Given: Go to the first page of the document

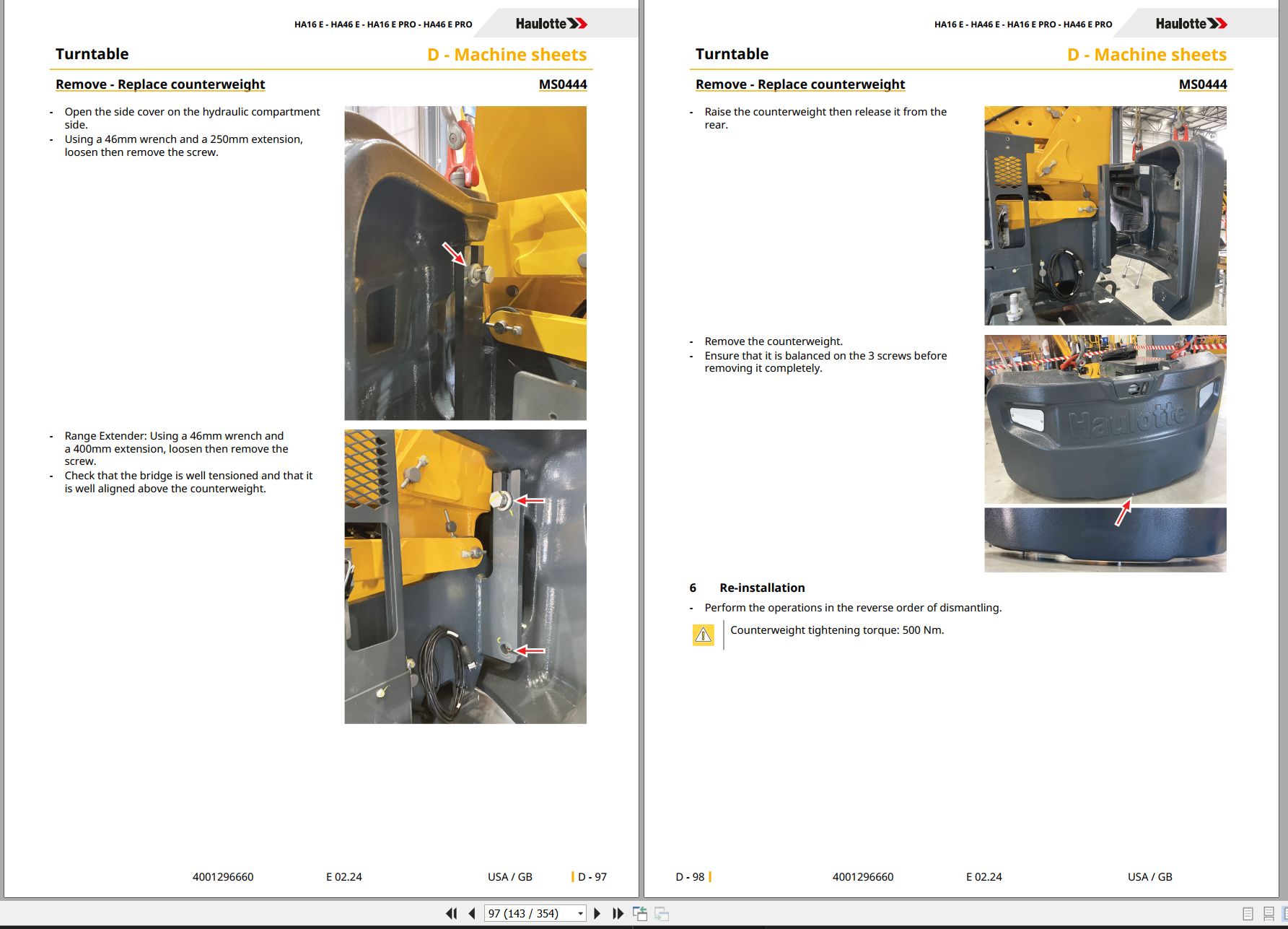Looking at the screenshot, I should (452, 913).
